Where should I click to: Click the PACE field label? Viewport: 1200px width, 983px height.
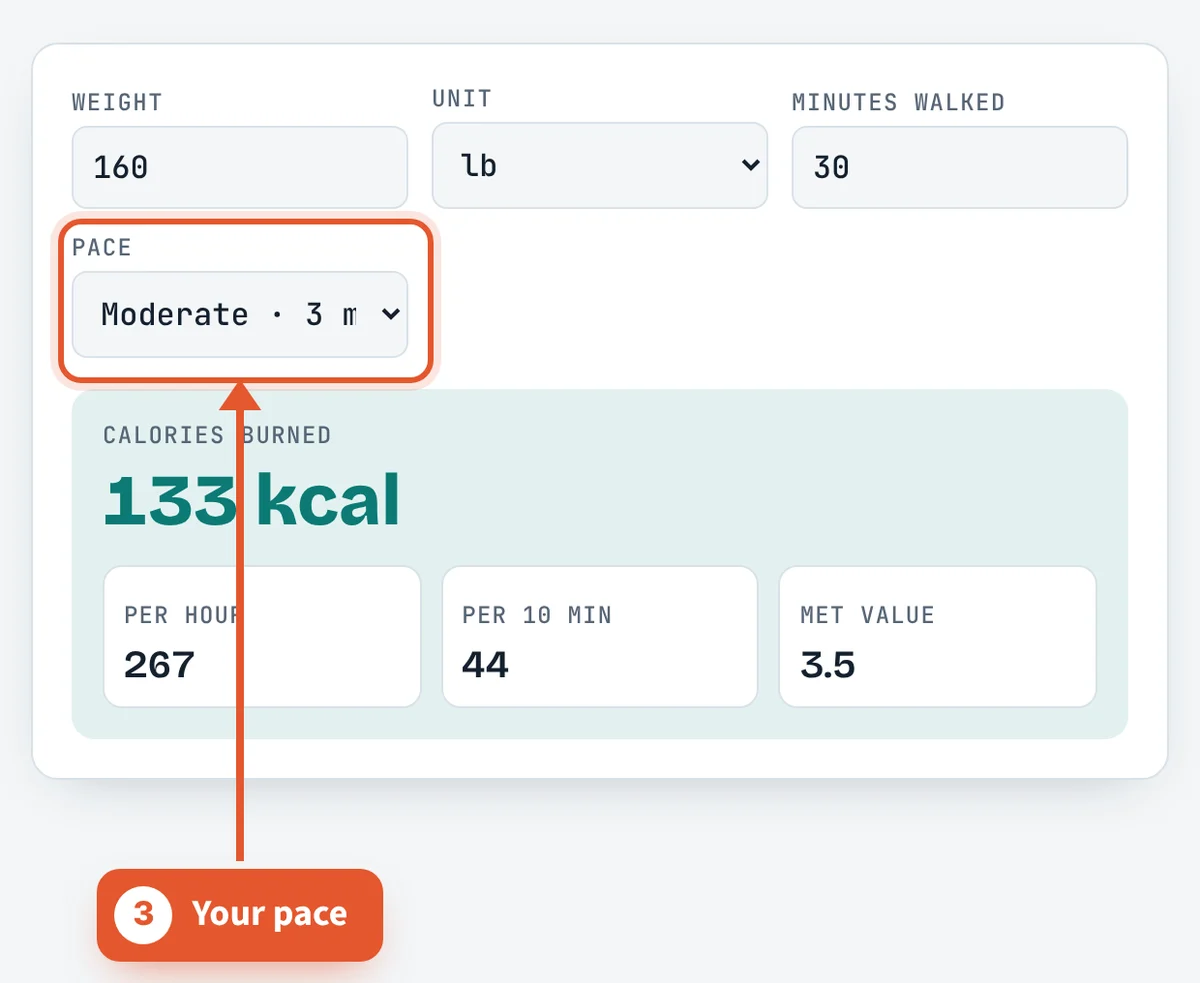point(102,248)
